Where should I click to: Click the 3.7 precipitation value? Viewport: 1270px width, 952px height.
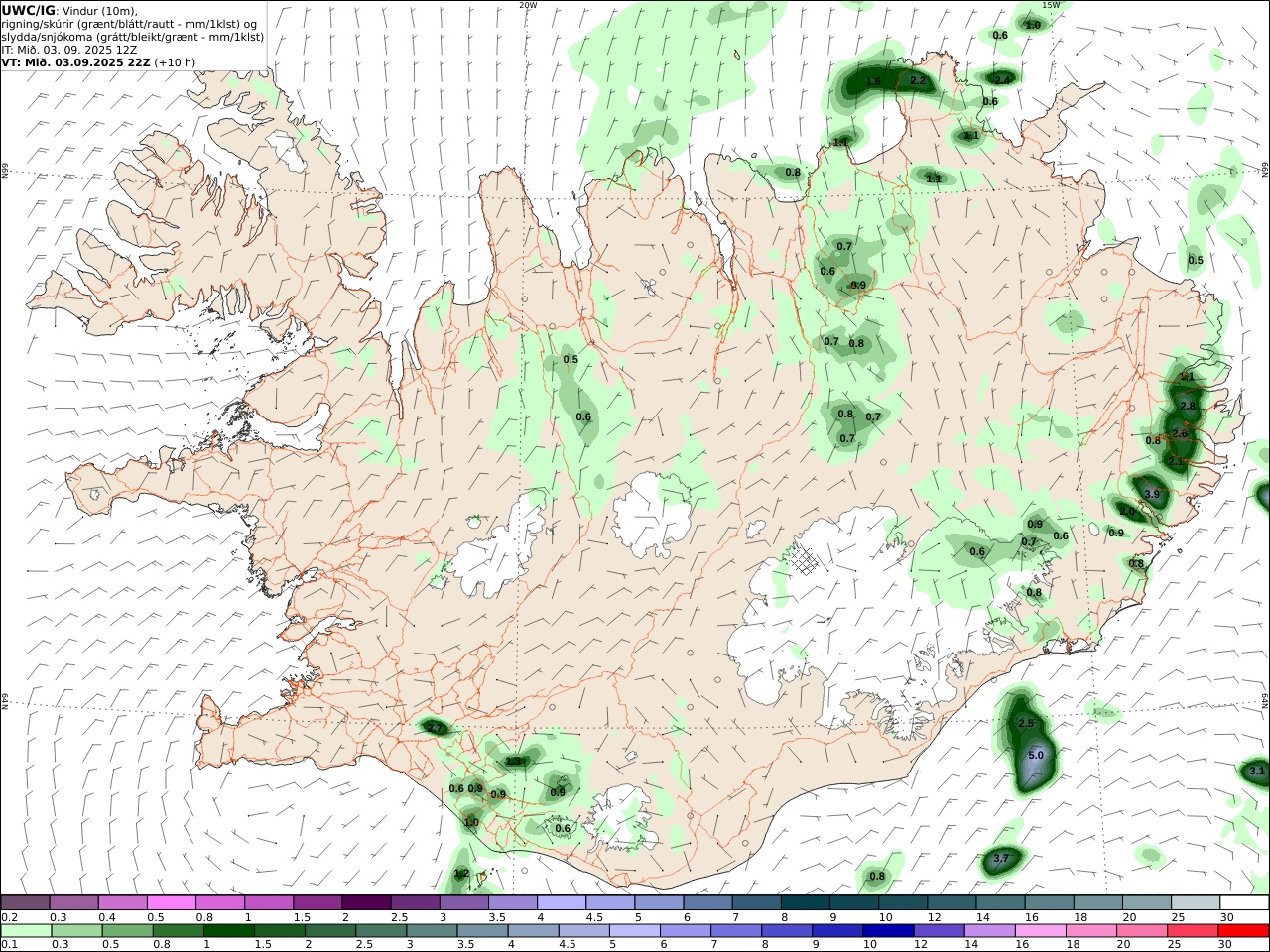point(1001,858)
